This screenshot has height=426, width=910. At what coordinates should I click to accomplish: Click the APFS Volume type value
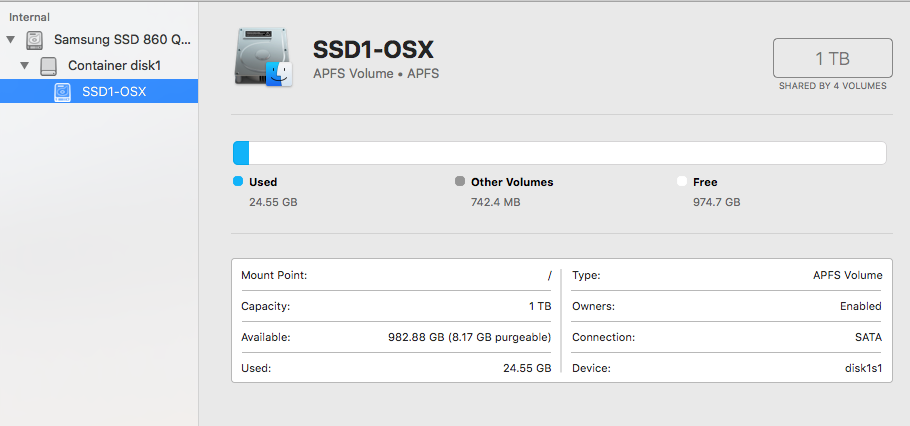[x=847, y=275]
